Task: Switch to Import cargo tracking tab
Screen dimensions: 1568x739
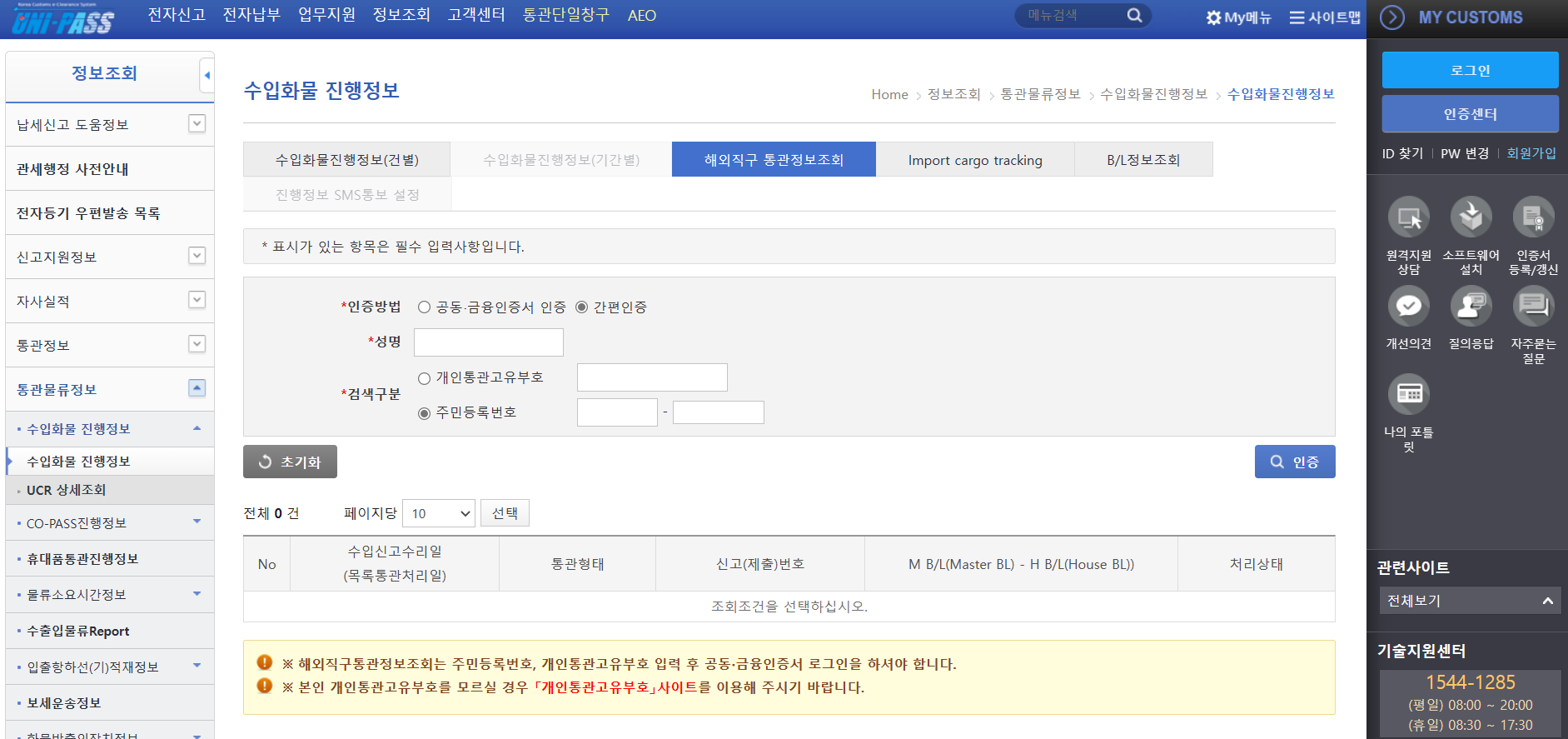Action: (x=975, y=159)
